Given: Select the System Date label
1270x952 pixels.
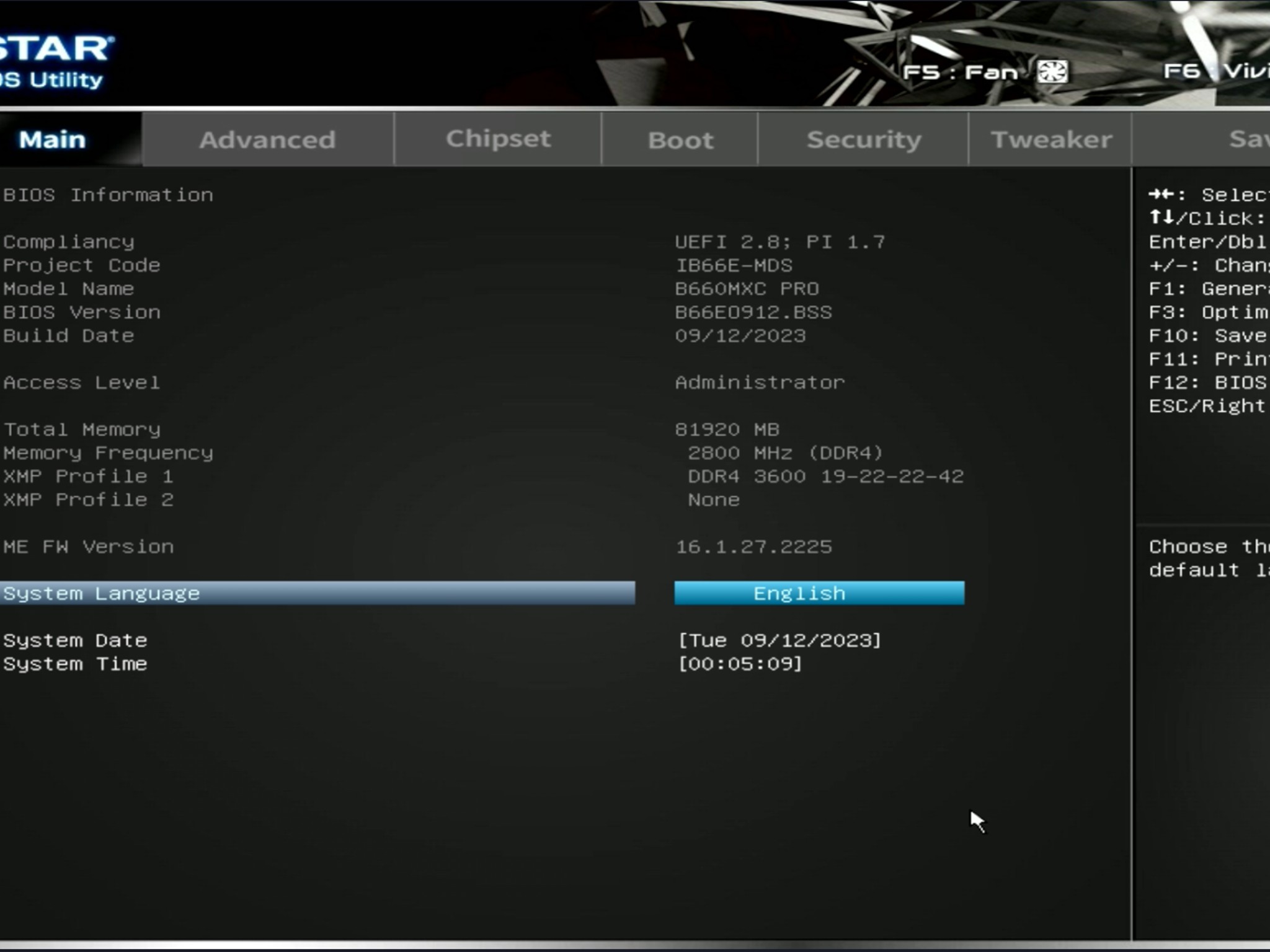Looking at the screenshot, I should (x=75, y=640).
